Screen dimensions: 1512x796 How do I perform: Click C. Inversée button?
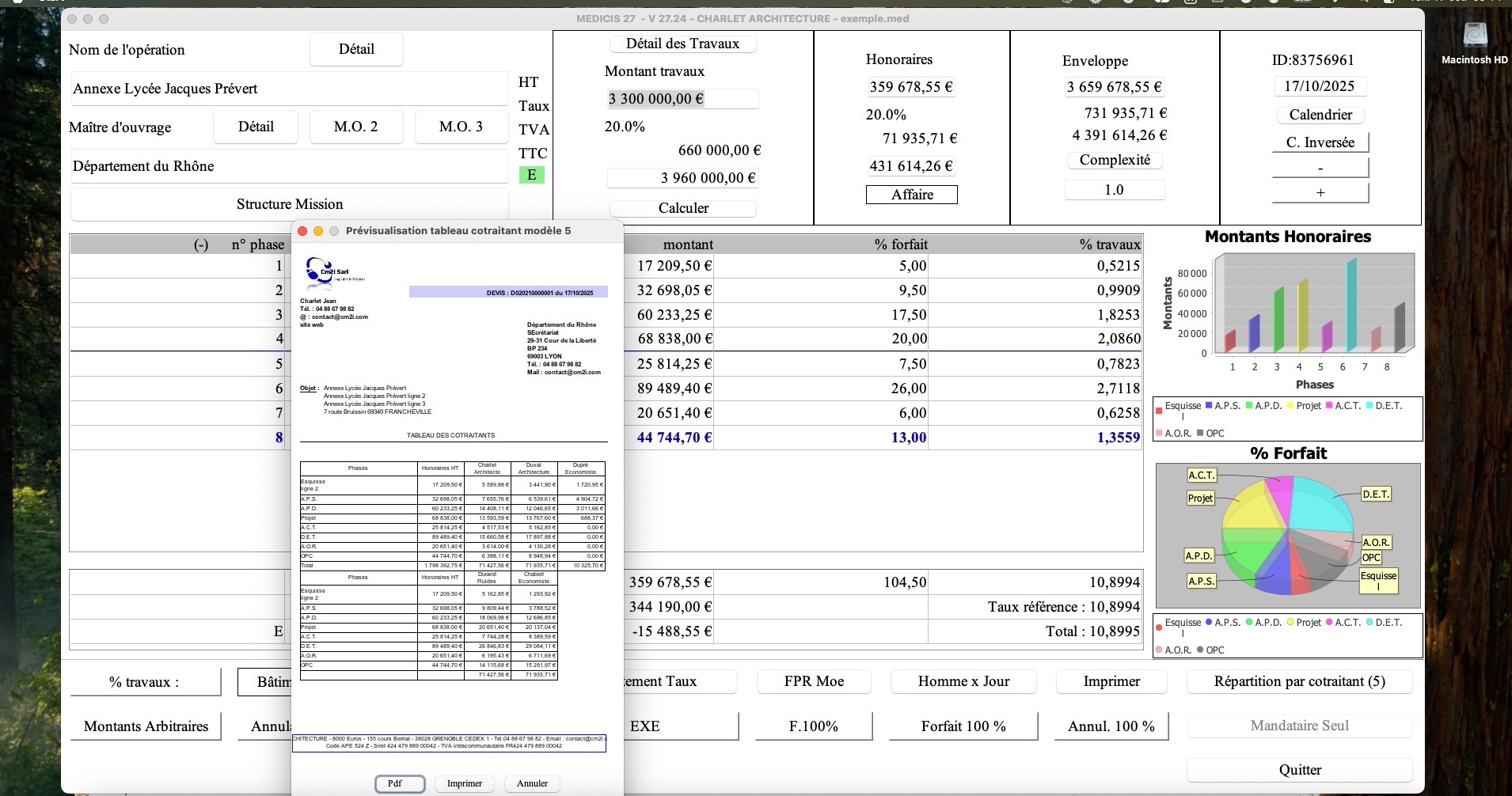click(1320, 142)
